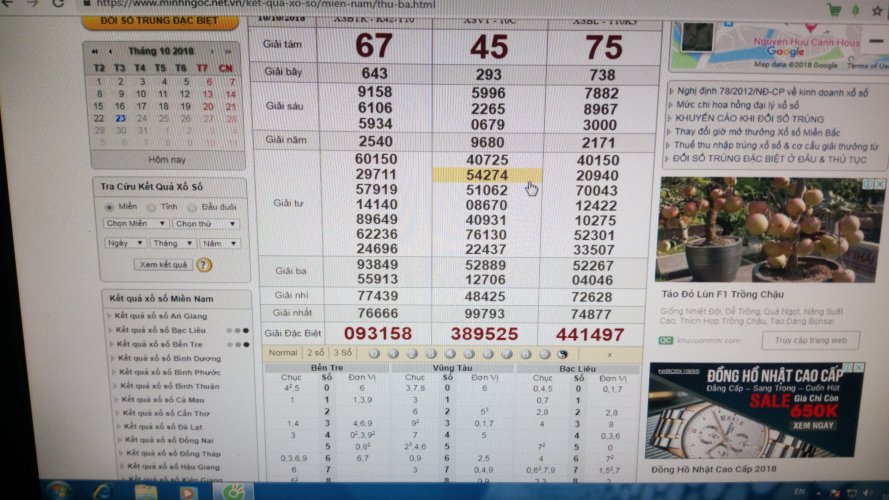Click the Xem kết quả button

pos(162,265)
